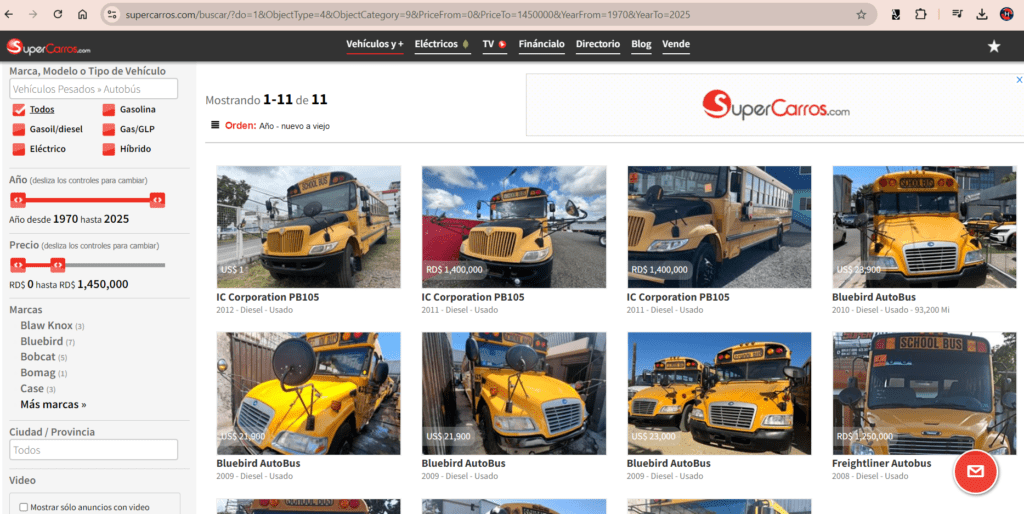Click the right year slider handle

point(157,201)
